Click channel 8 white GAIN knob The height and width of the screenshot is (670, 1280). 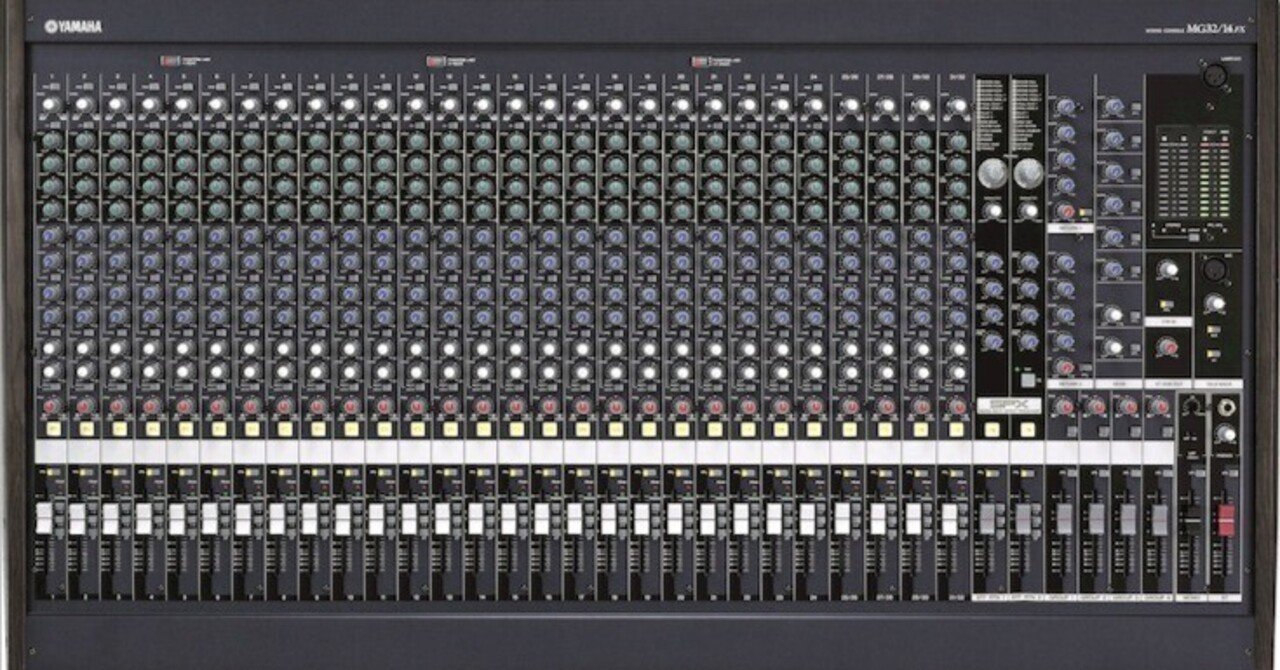pos(282,104)
